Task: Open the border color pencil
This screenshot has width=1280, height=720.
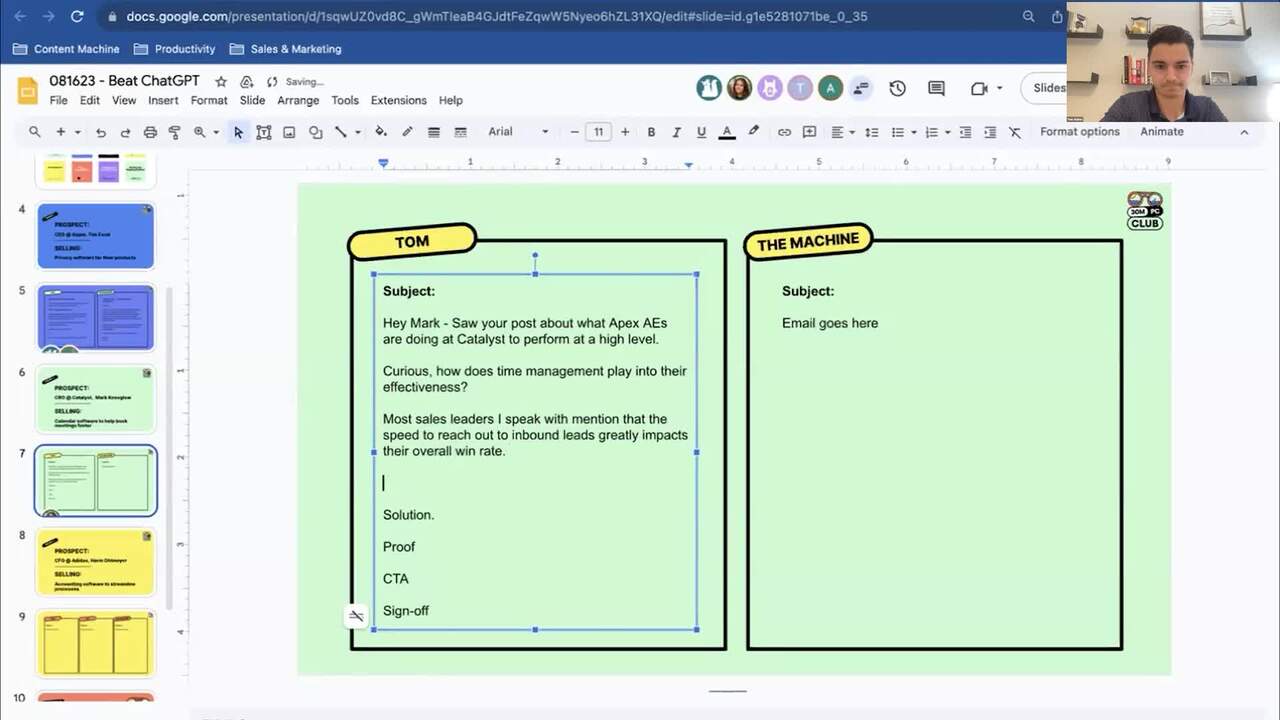Action: (407, 132)
